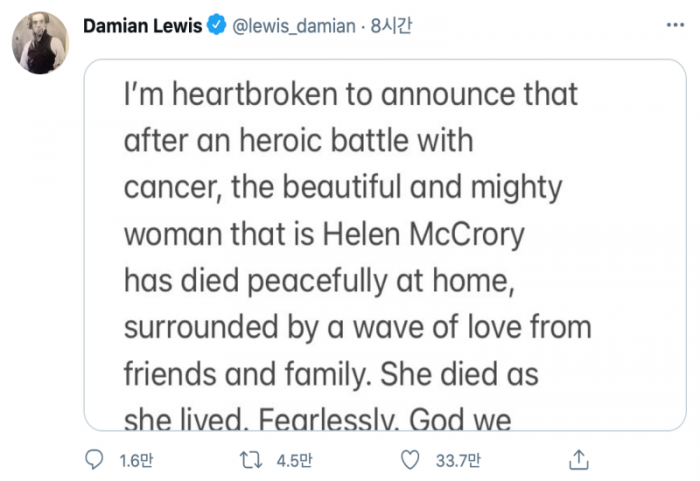Retweet this post using the retweet icon

(251, 460)
